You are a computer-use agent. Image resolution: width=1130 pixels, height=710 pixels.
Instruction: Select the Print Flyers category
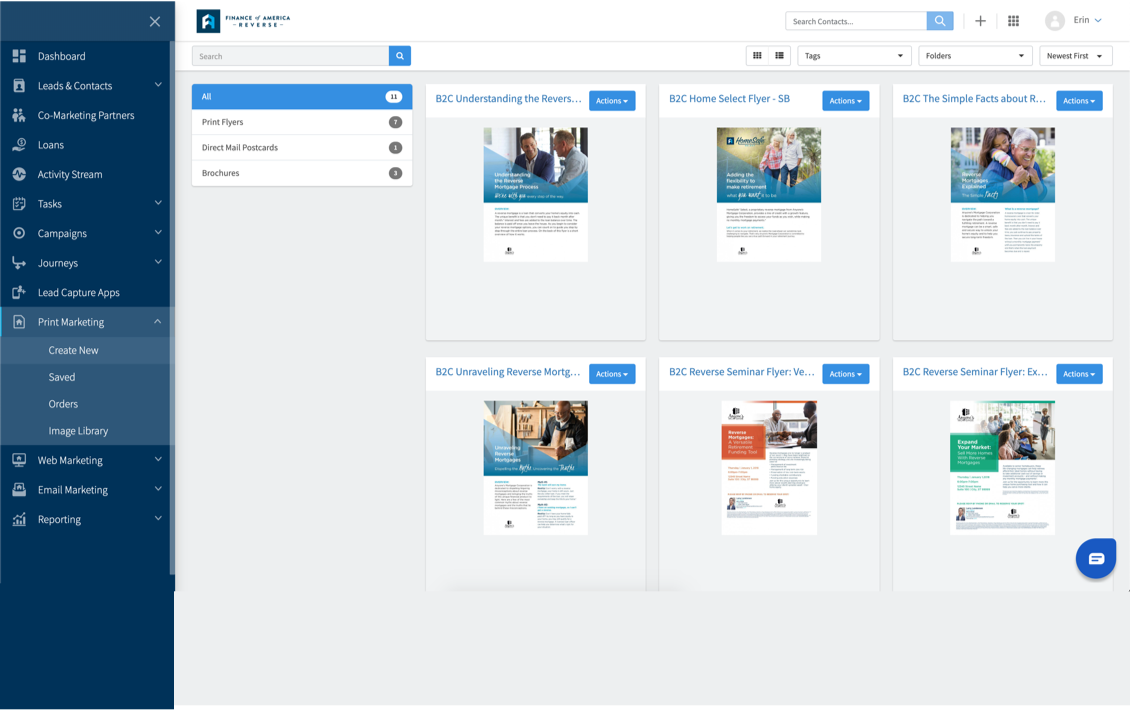pyautogui.click(x=301, y=122)
